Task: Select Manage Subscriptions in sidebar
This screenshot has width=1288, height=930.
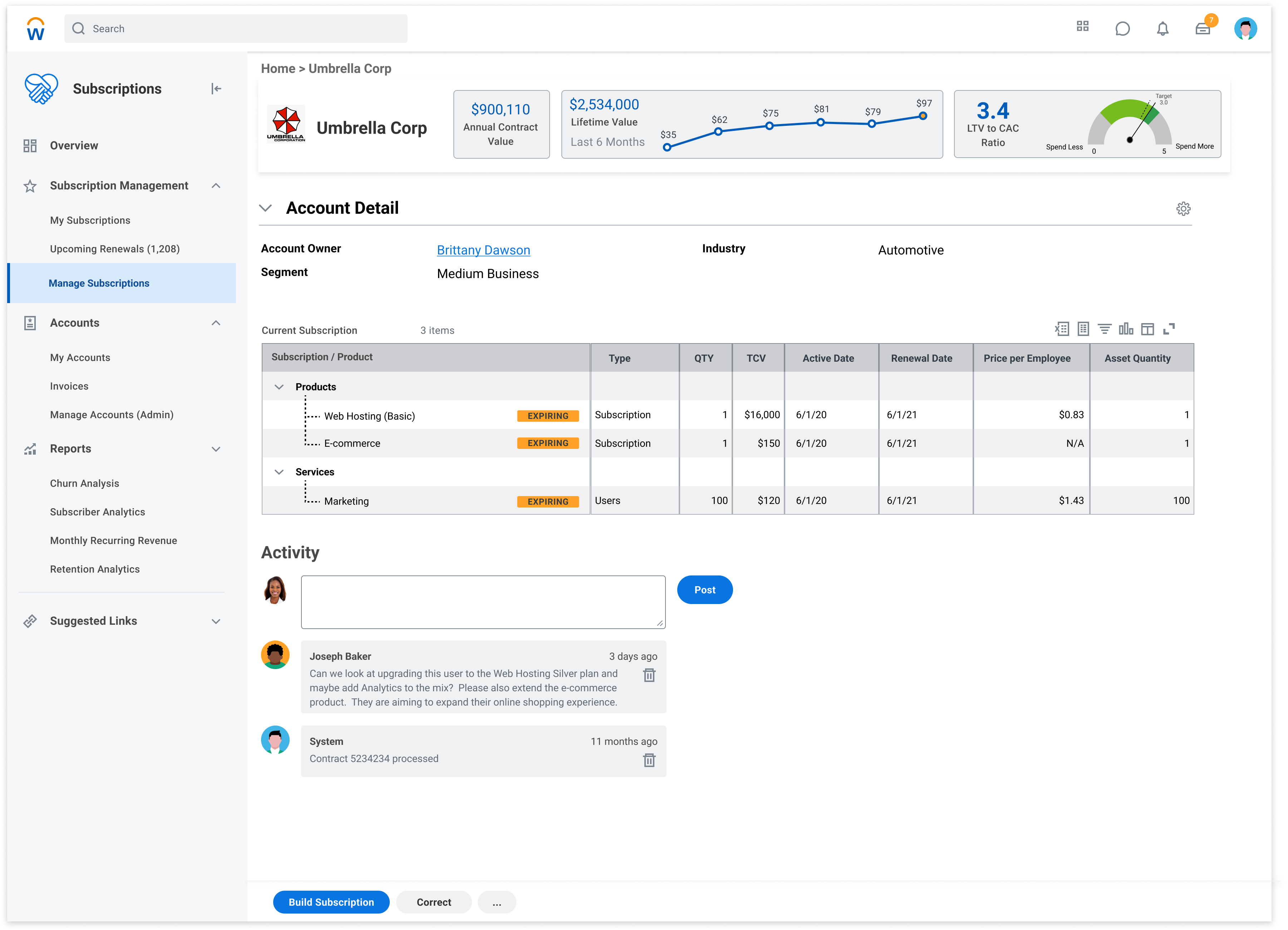Action: coord(122,283)
